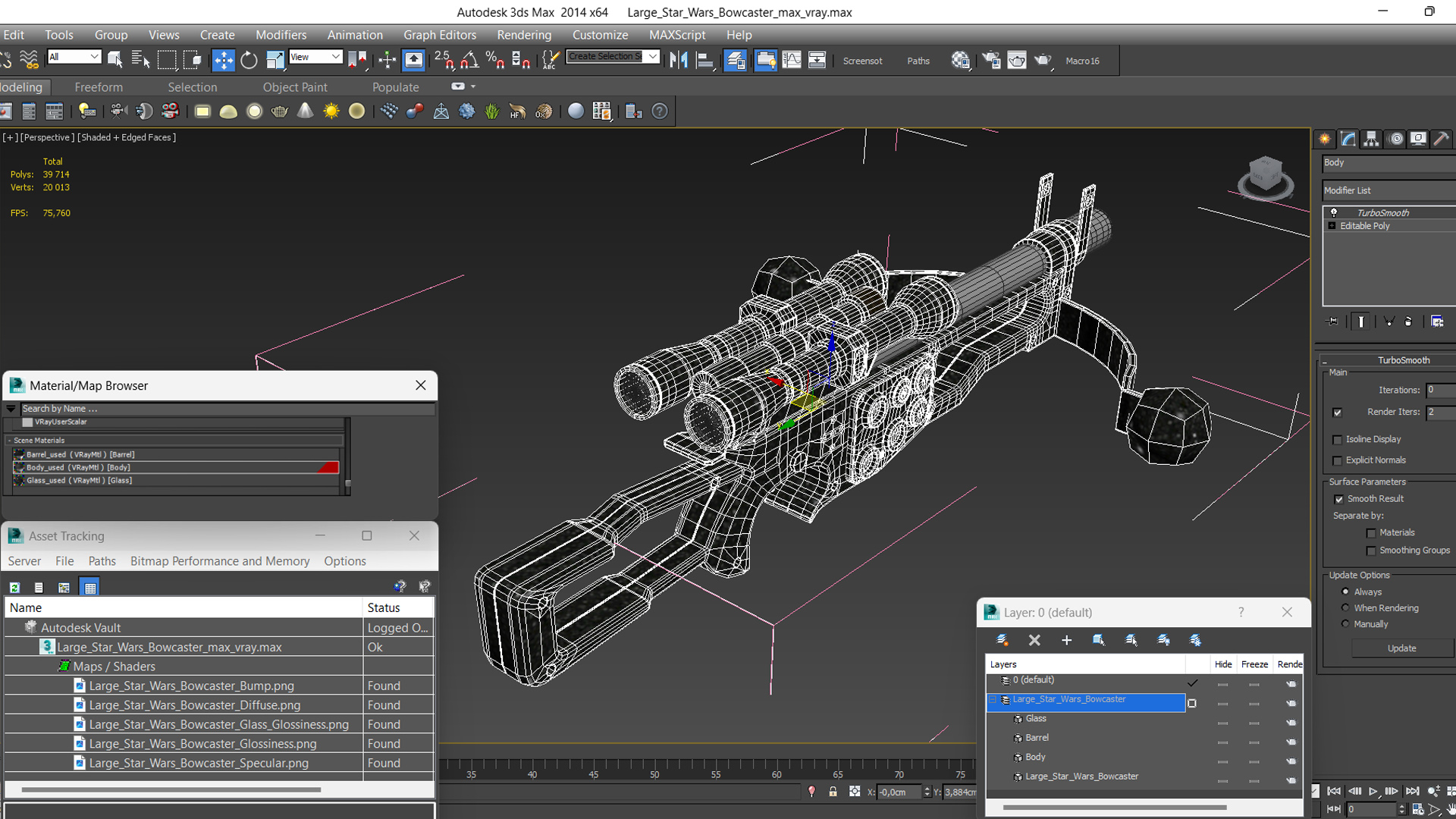Create new layer in Layer dialog
Screen dimensions: 1456x819
[1003, 640]
